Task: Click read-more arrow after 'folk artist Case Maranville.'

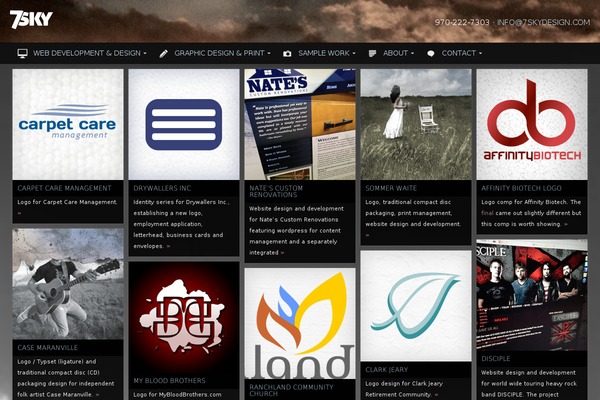Action: tap(98, 395)
